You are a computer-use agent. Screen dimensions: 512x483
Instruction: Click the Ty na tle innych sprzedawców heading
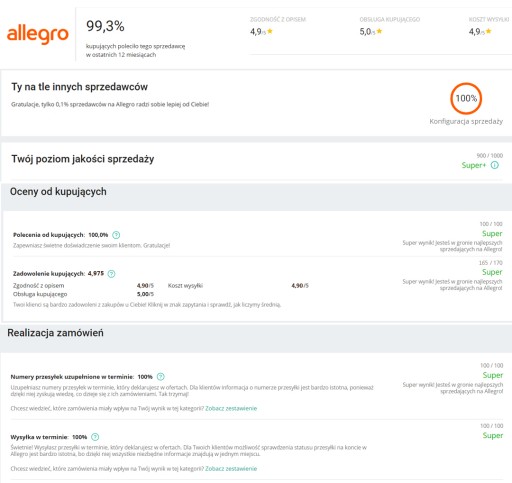[79, 87]
